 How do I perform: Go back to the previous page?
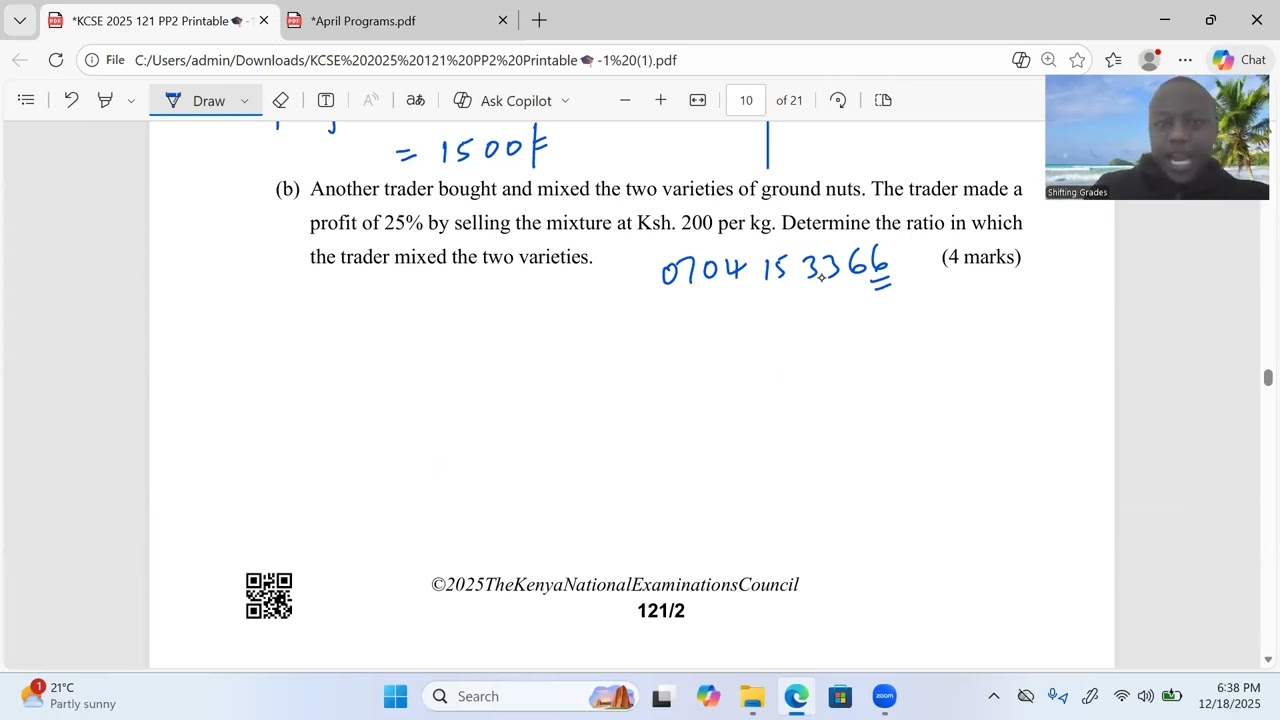(20, 60)
